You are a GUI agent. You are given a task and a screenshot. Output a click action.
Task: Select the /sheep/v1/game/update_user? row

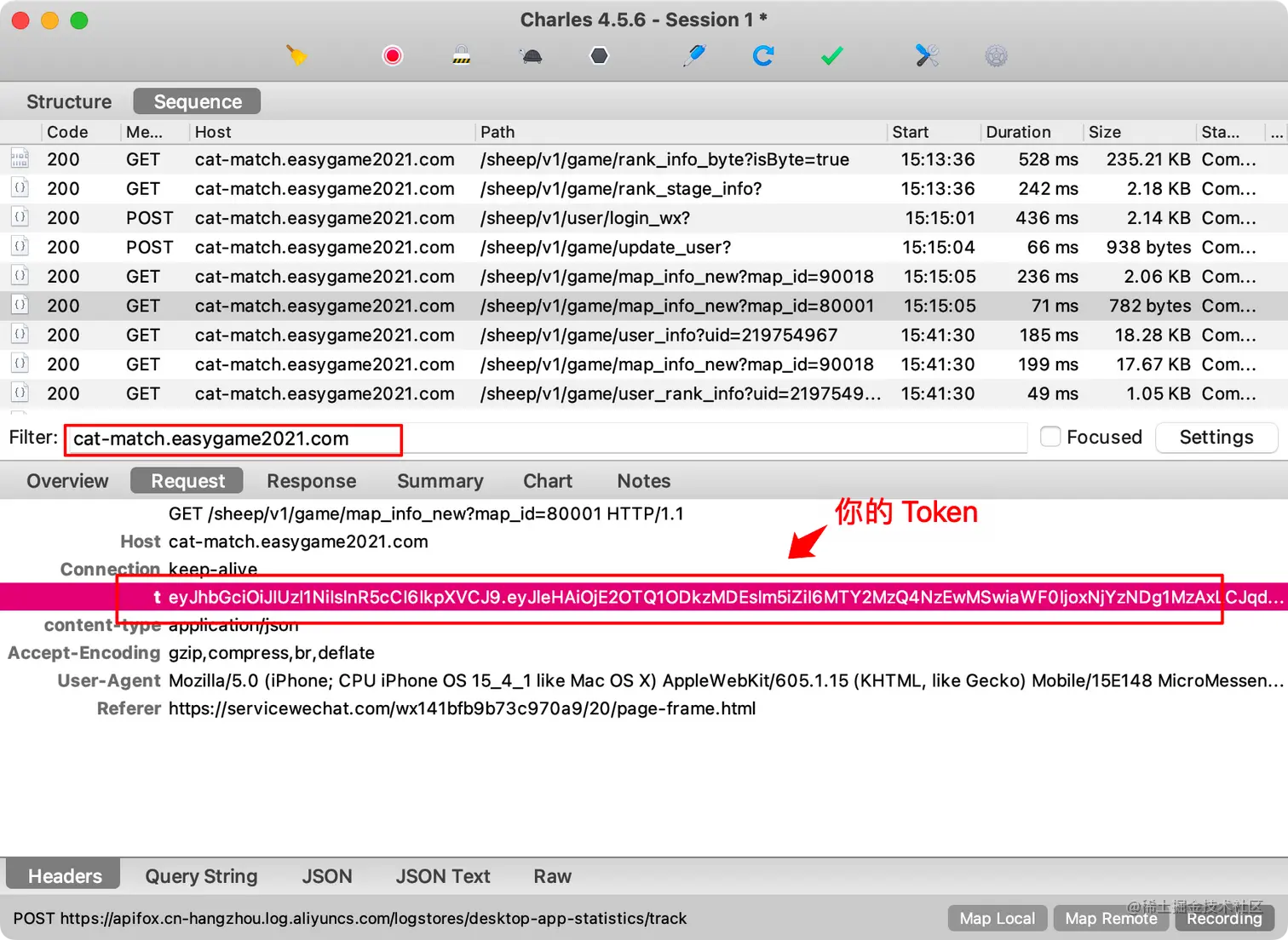click(644, 247)
